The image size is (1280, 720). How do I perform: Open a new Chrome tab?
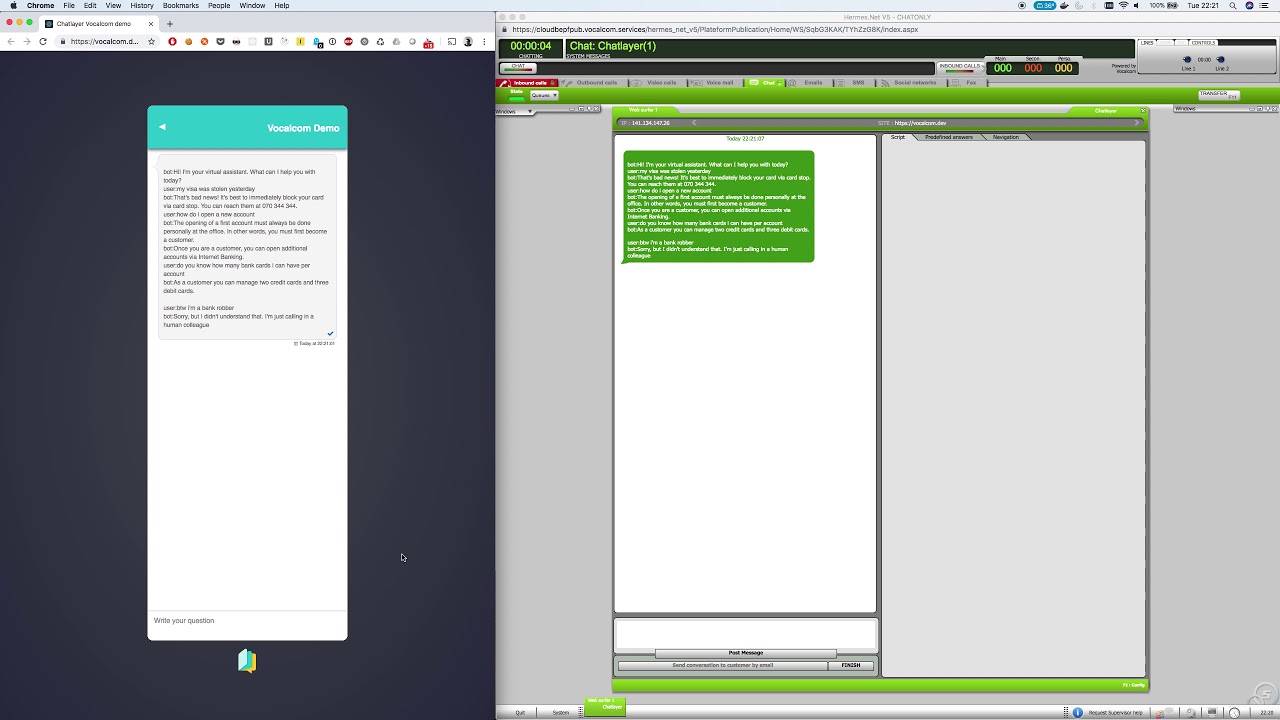pyautogui.click(x=169, y=23)
